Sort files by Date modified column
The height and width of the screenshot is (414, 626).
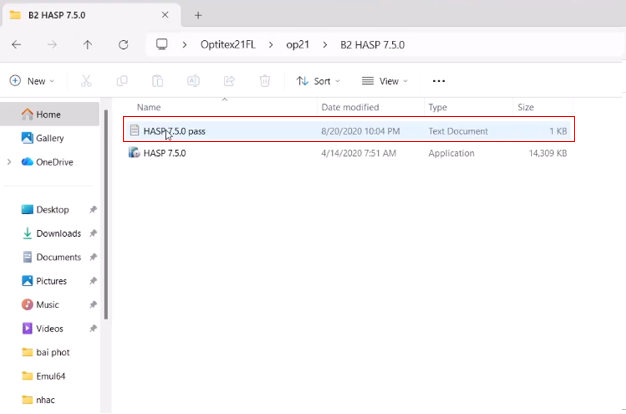(x=349, y=107)
